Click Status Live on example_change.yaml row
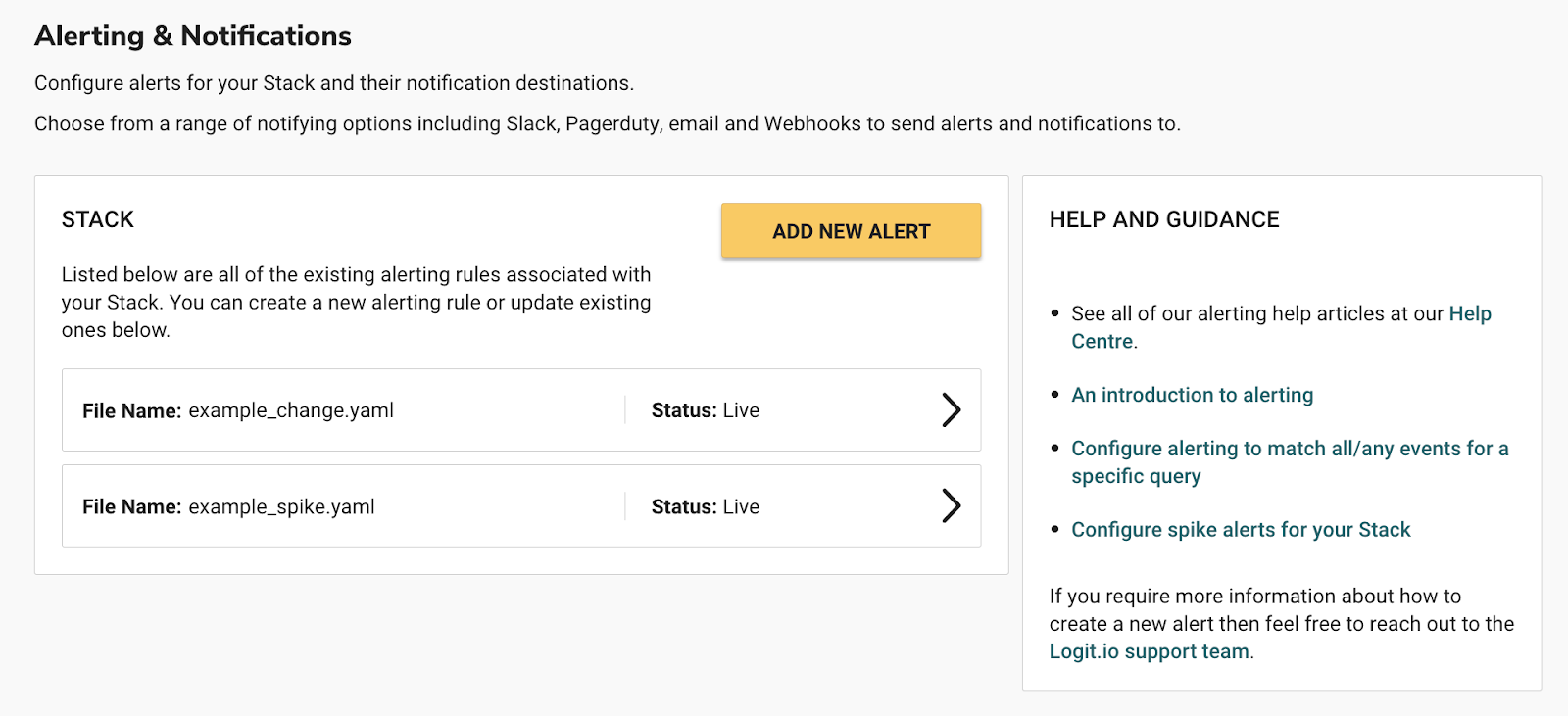Screen dimensions: 1568x716 (705, 410)
